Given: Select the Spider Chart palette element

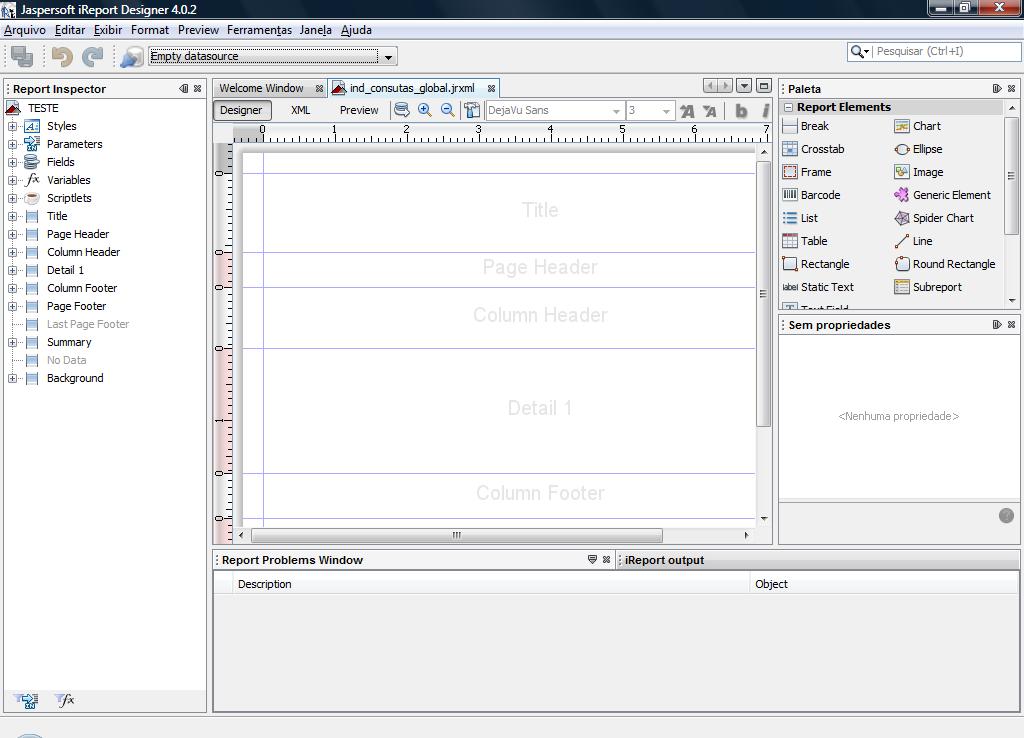Looking at the screenshot, I should pos(934,218).
